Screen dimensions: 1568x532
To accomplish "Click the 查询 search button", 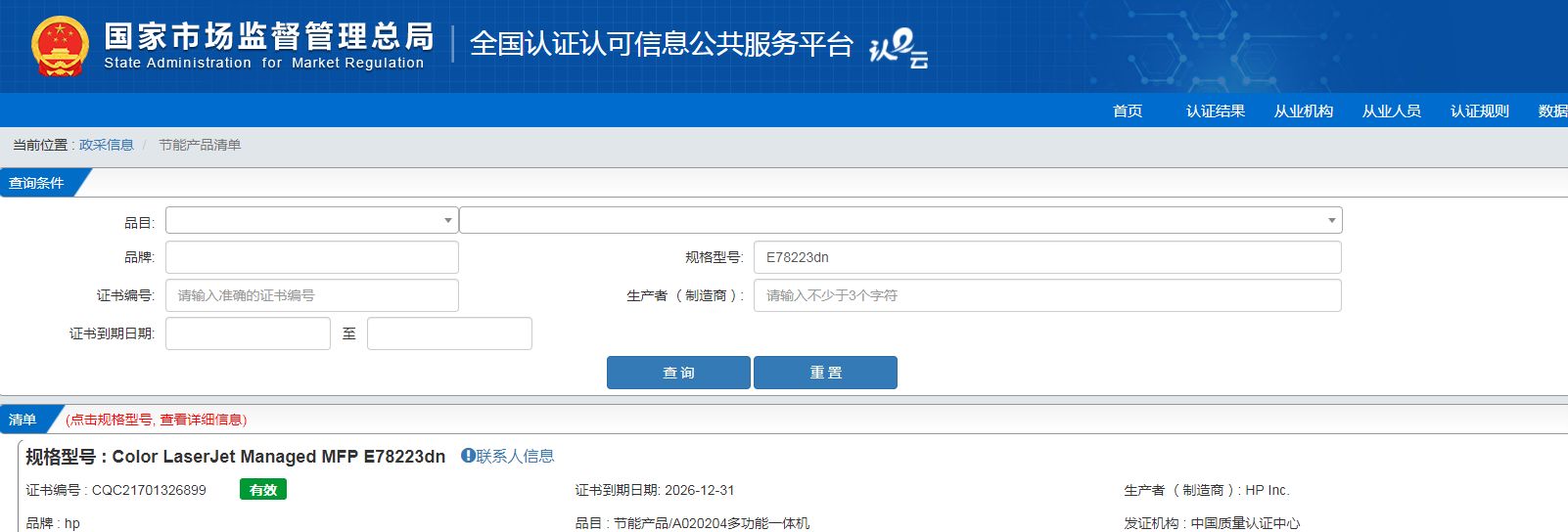I will pos(678,373).
